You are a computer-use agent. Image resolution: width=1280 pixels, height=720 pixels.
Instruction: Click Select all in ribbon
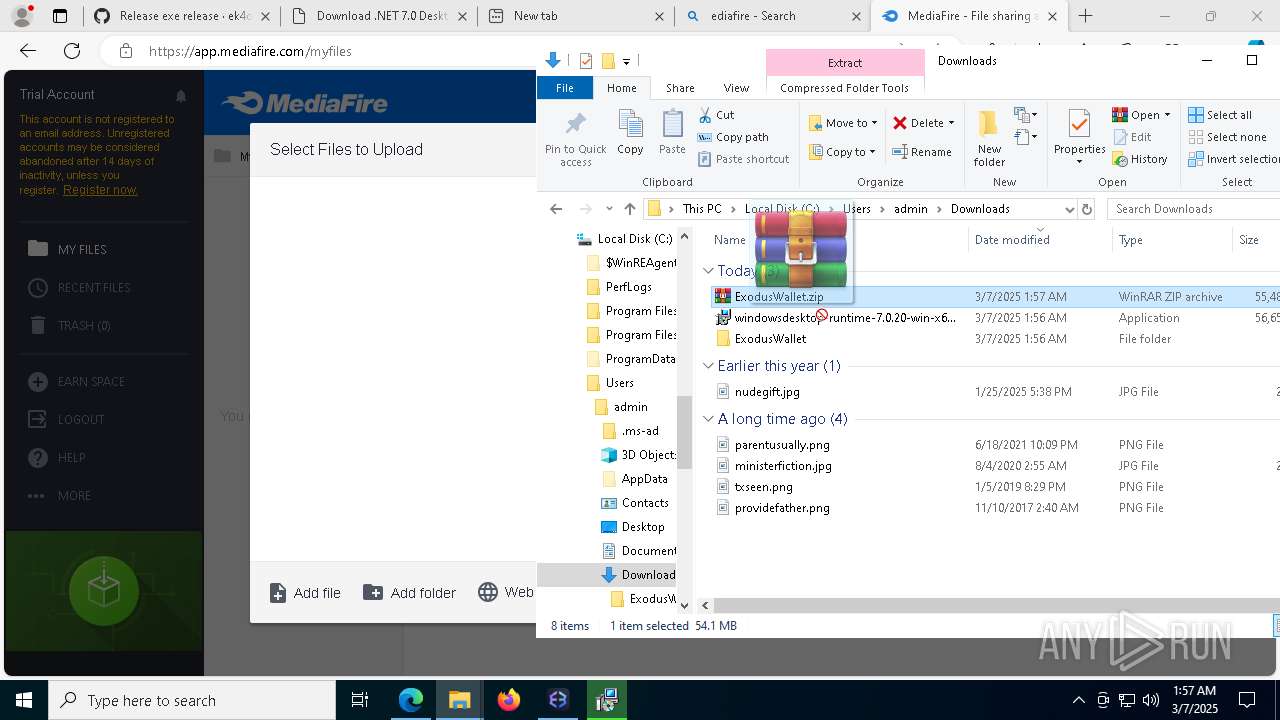[1219, 115]
